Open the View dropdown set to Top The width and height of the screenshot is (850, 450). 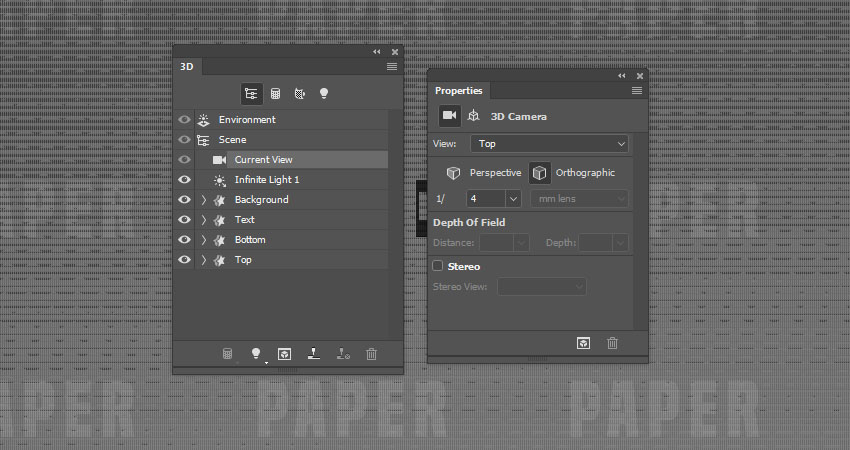(549, 144)
